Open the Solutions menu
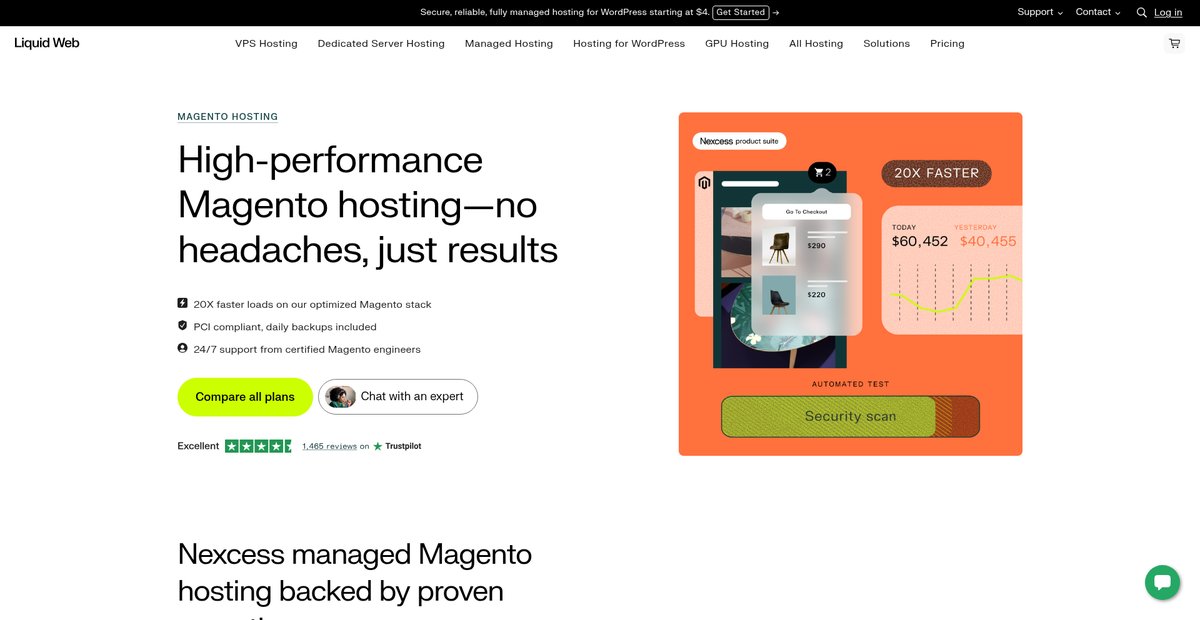This screenshot has width=1200, height=620. [x=887, y=43]
